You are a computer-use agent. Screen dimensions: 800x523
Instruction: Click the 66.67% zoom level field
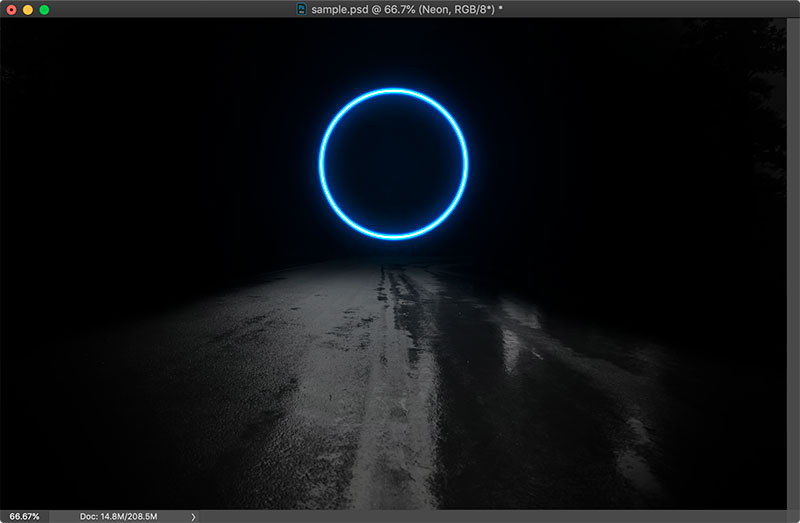25,516
